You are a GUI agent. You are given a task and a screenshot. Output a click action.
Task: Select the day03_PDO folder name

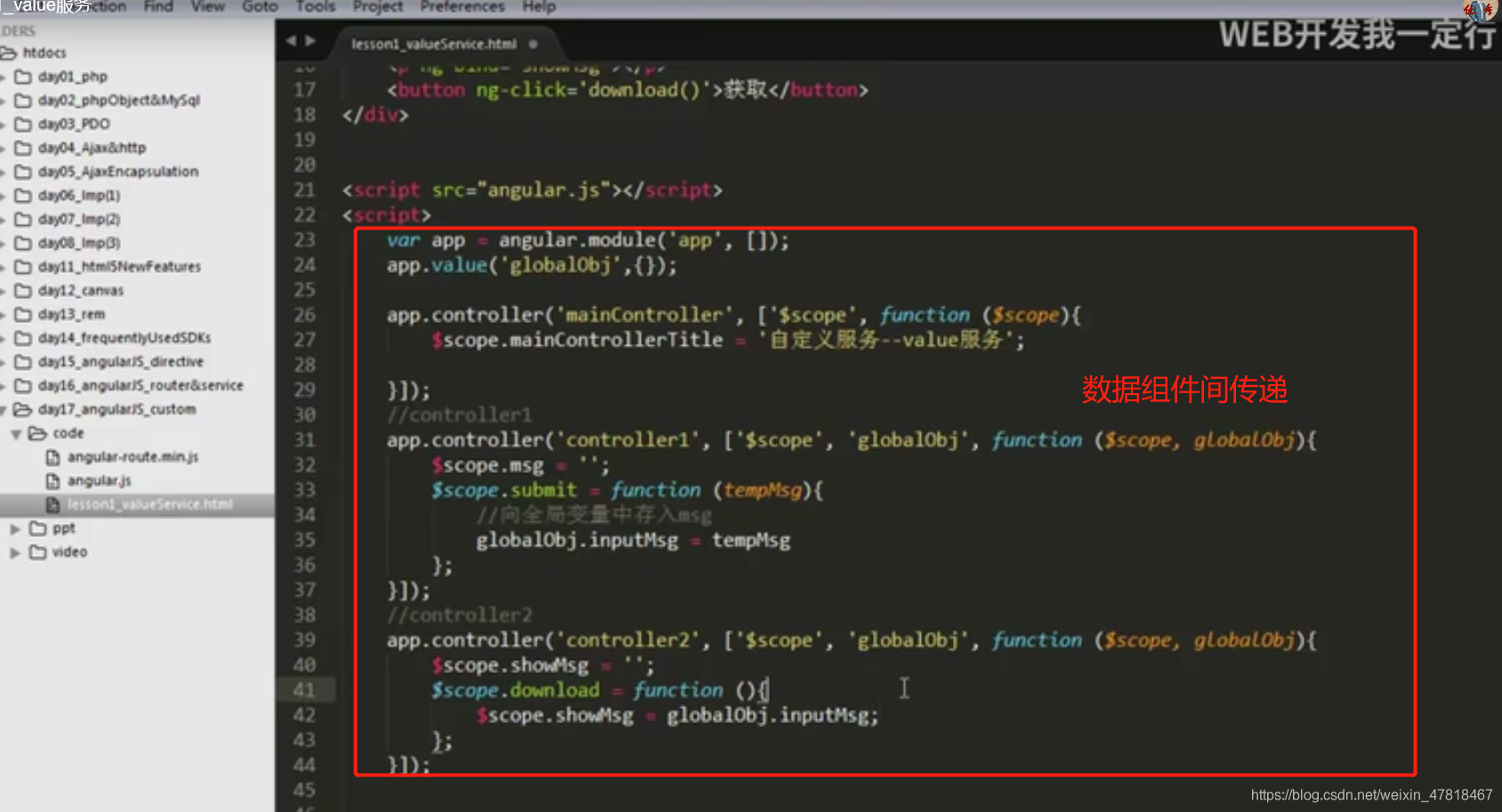(x=75, y=125)
